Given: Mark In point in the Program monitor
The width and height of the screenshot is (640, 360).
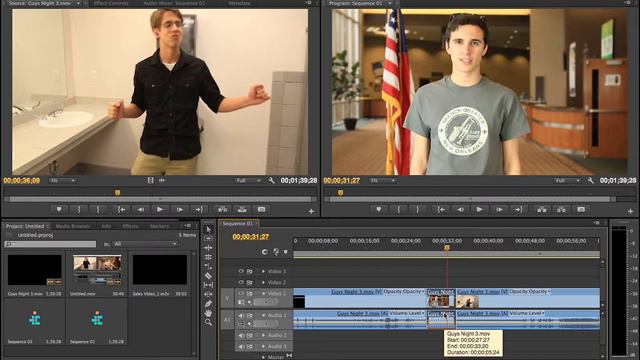Looking at the screenshot, I should [398, 209].
